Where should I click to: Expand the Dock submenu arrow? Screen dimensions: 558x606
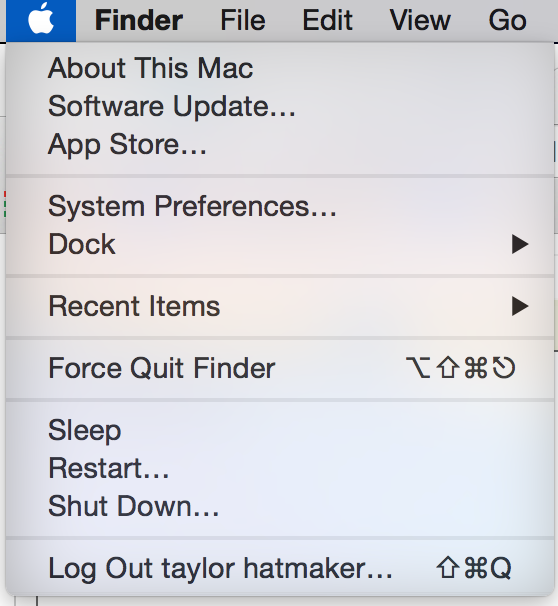[x=520, y=244]
